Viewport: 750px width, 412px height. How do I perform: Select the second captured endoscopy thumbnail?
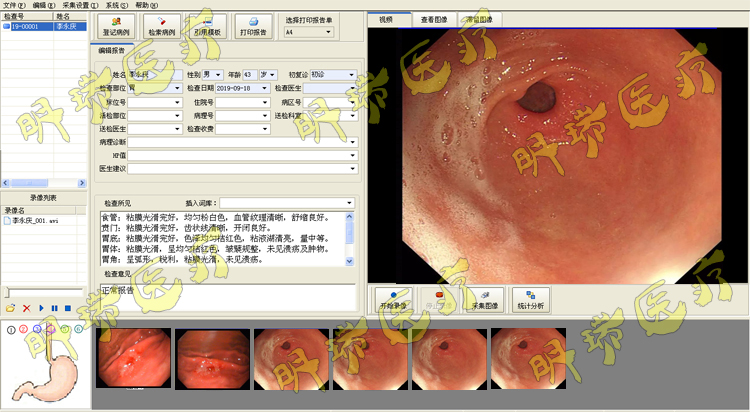click(212, 359)
